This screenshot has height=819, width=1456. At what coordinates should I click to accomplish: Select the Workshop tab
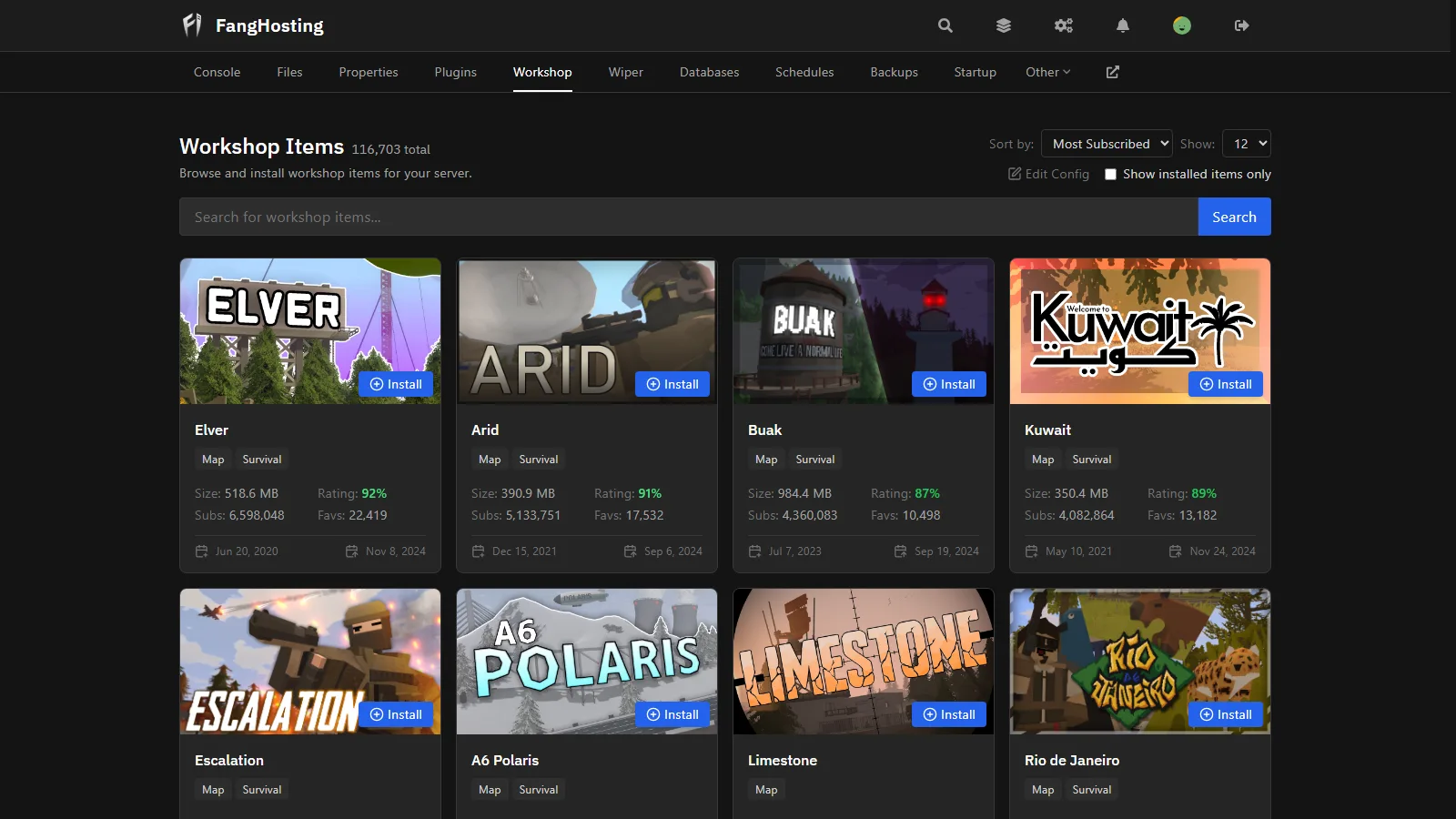(542, 72)
